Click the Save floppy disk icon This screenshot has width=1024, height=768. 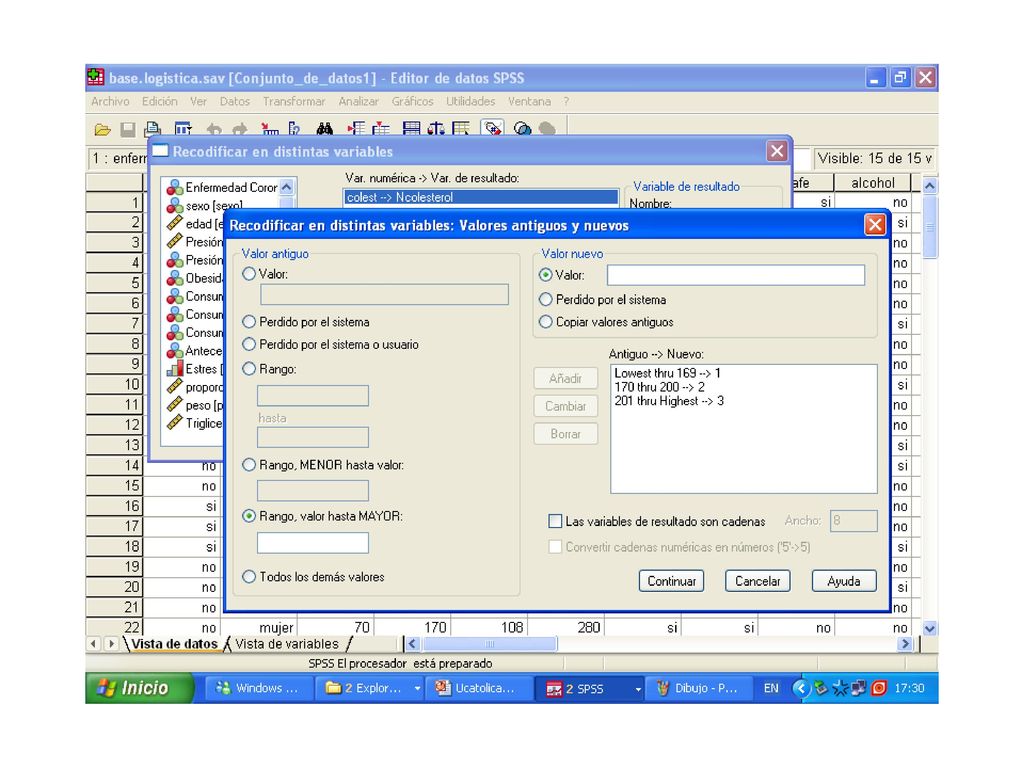click(x=127, y=129)
